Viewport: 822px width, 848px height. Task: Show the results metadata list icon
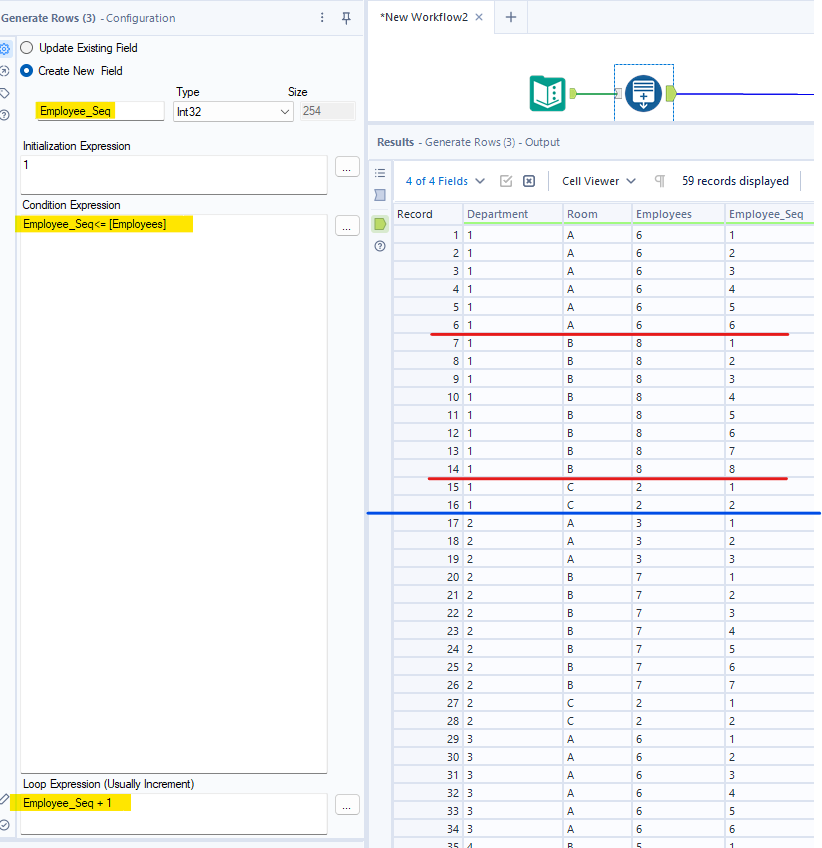click(x=380, y=173)
